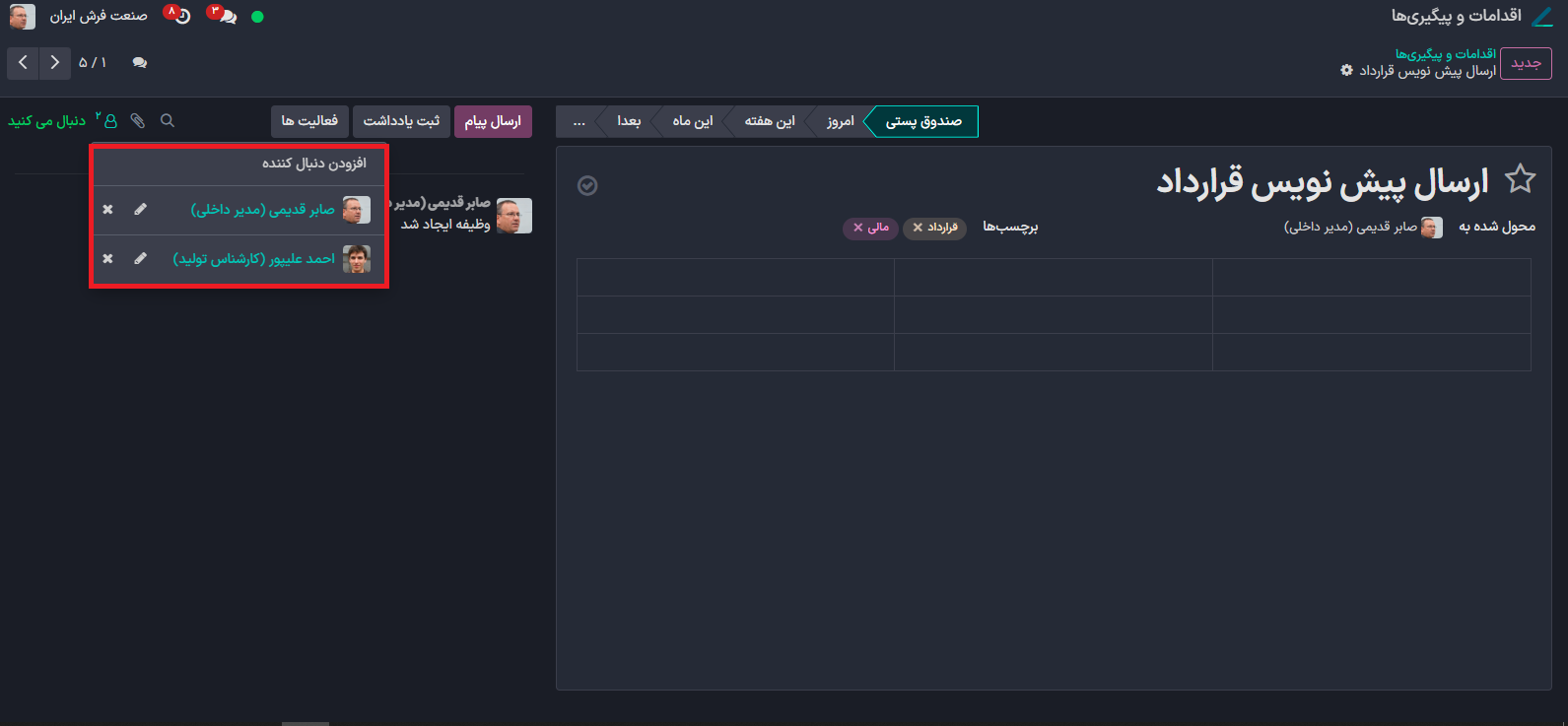Star the task as priority
The image size is (1568, 726).
pyautogui.click(x=1520, y=180)
